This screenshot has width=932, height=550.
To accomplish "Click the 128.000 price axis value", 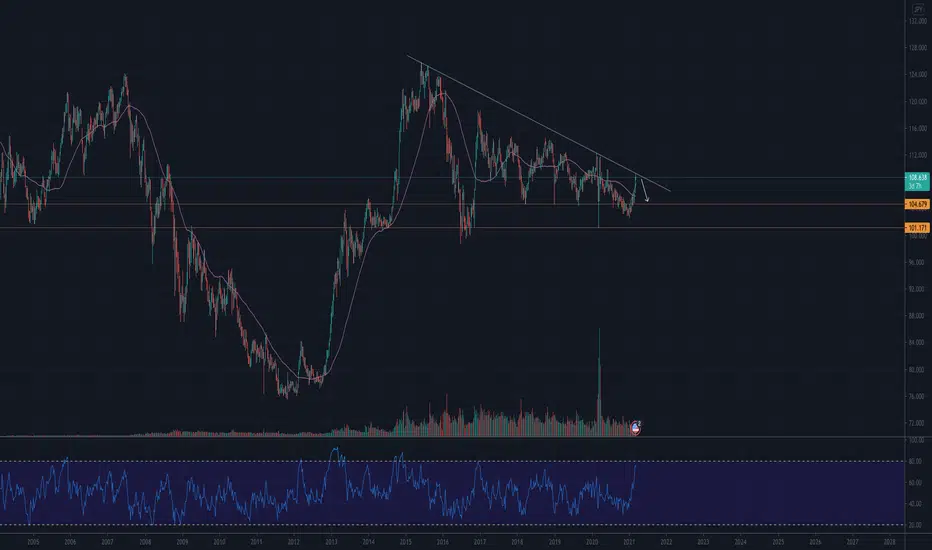I will 917,48.
